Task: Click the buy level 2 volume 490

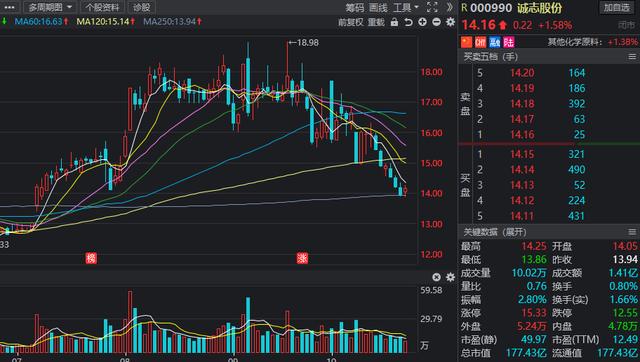Action: coord(577,170)
